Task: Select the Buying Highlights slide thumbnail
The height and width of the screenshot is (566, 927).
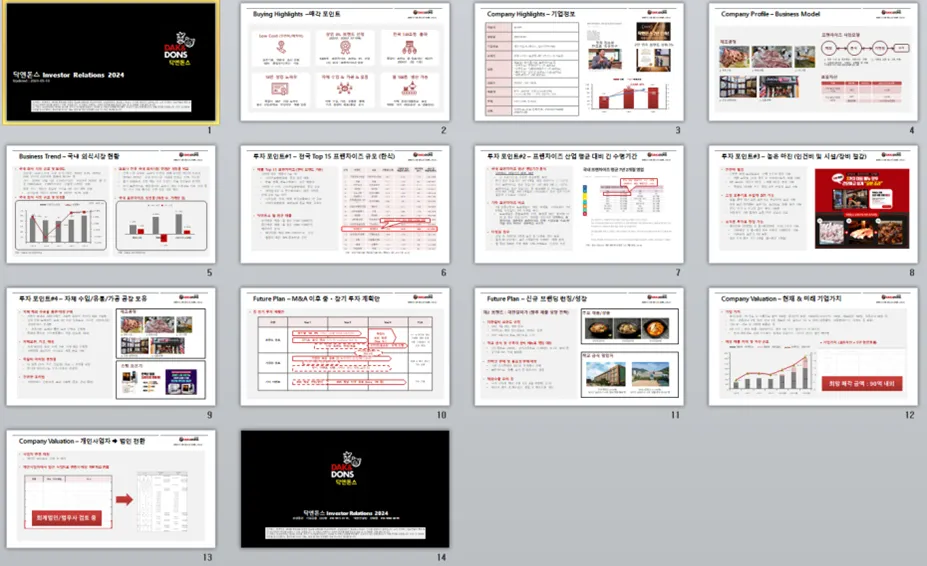Action: tap(345, 62)
